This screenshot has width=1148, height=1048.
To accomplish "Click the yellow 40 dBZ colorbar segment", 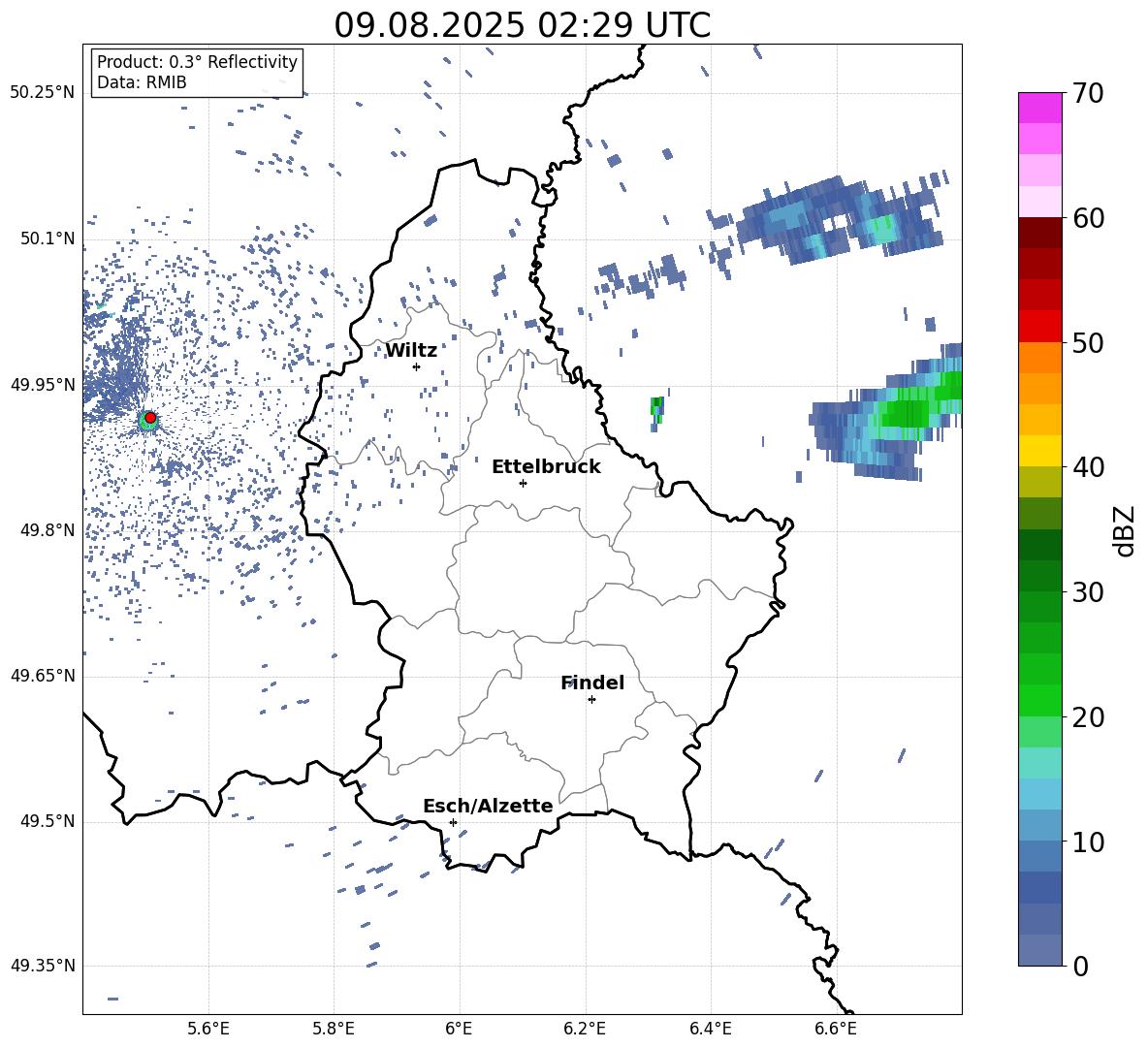I will click(x=1039, y=451).
